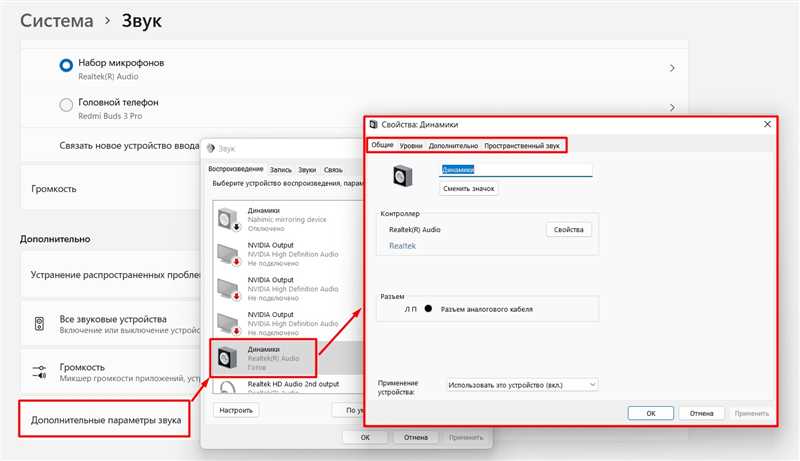Switch to the Запись tab in Звук

click(281, 170)
